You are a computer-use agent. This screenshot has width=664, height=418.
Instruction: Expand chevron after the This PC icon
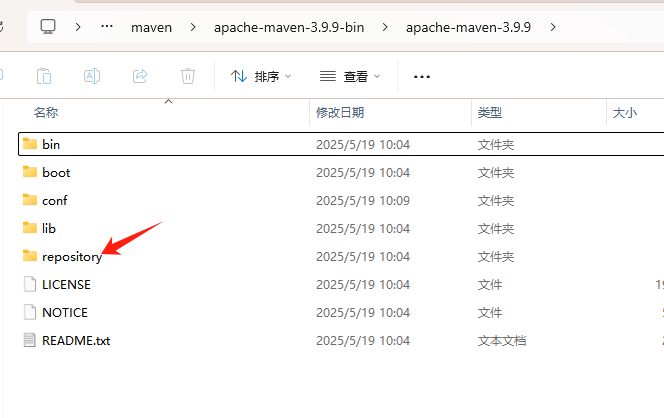point(78,27)
